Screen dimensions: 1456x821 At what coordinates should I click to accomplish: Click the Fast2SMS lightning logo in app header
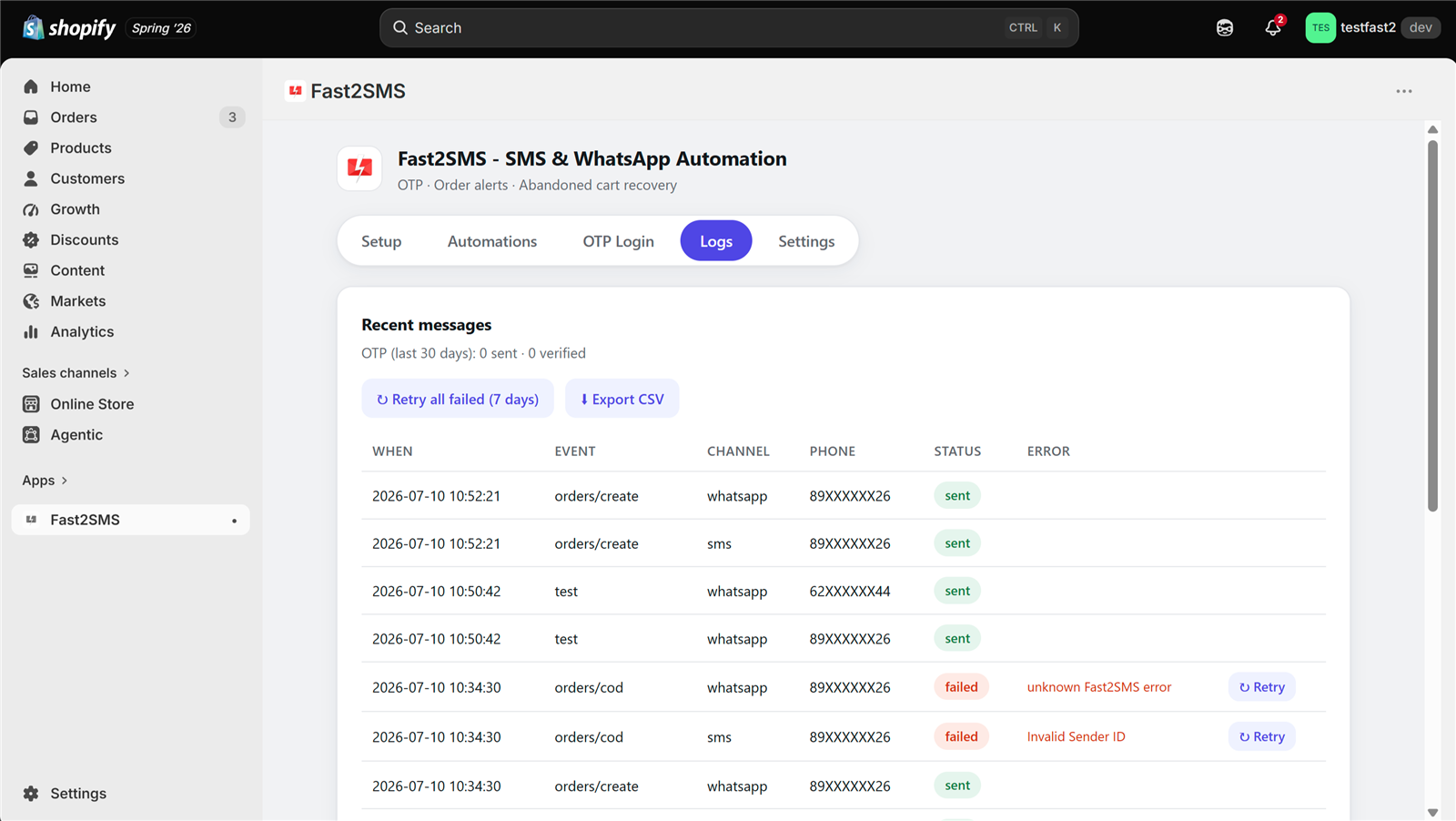[x=359, y=168]
